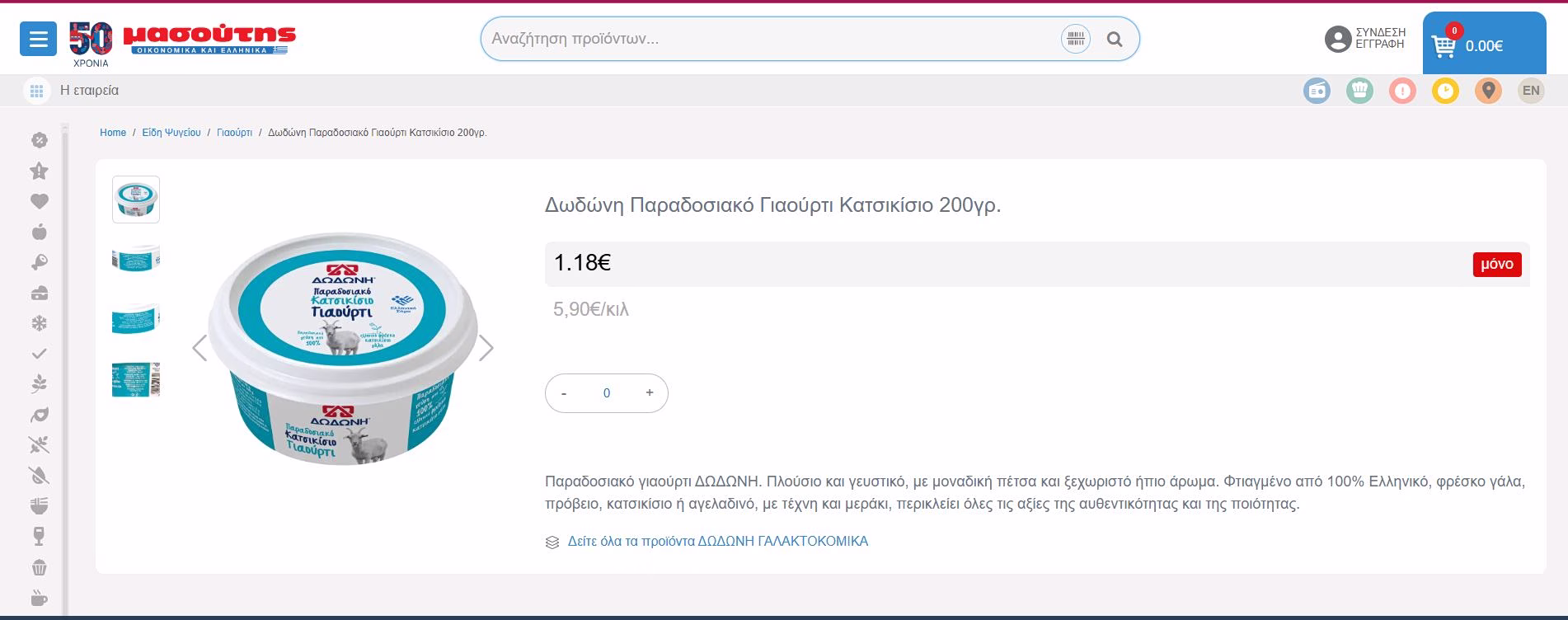1568x620 pixels.
Task: Increase quantity with the plus button
Action: (650, 393)
